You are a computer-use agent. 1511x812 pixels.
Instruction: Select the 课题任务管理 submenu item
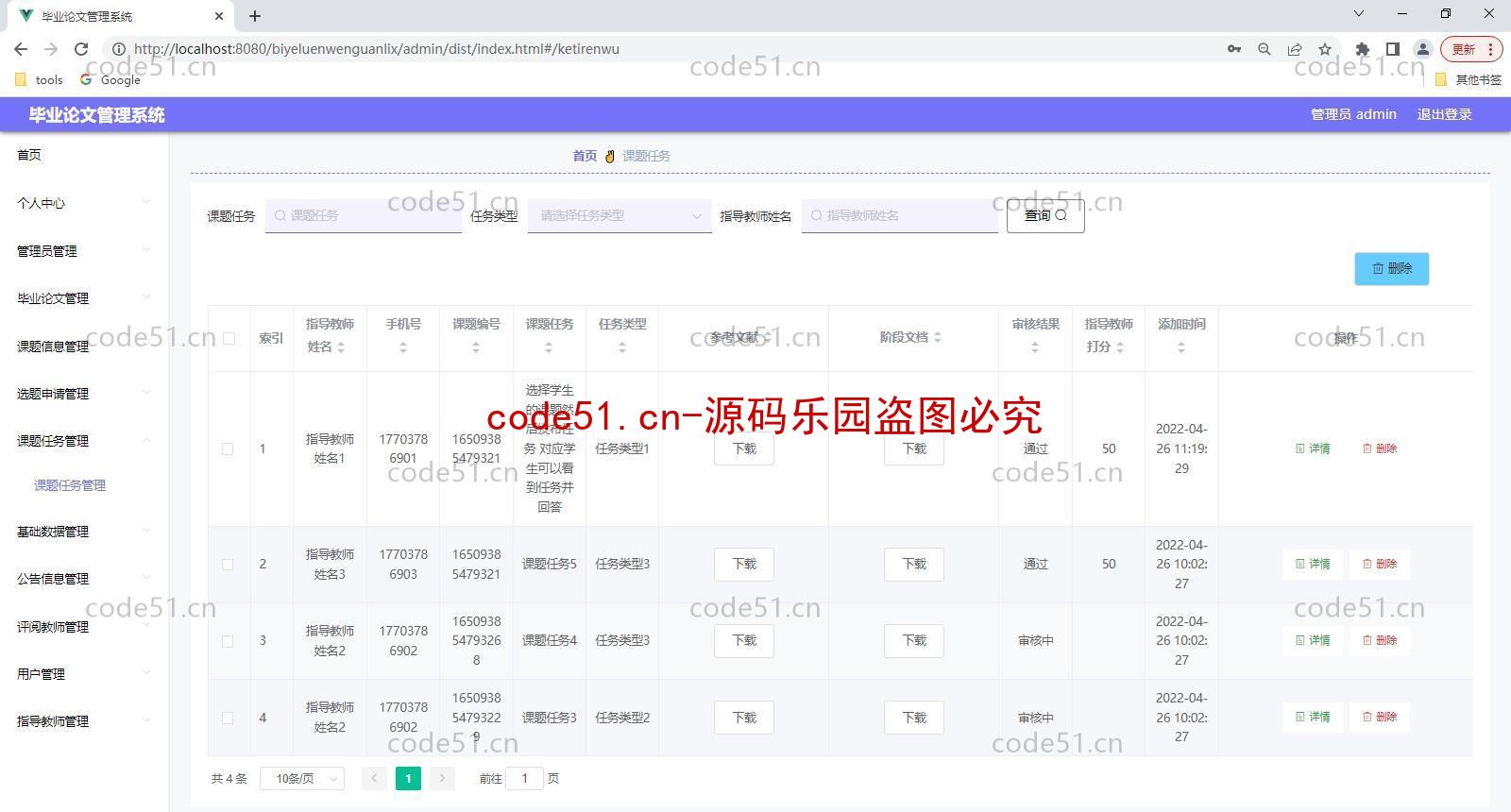point(70,484)
